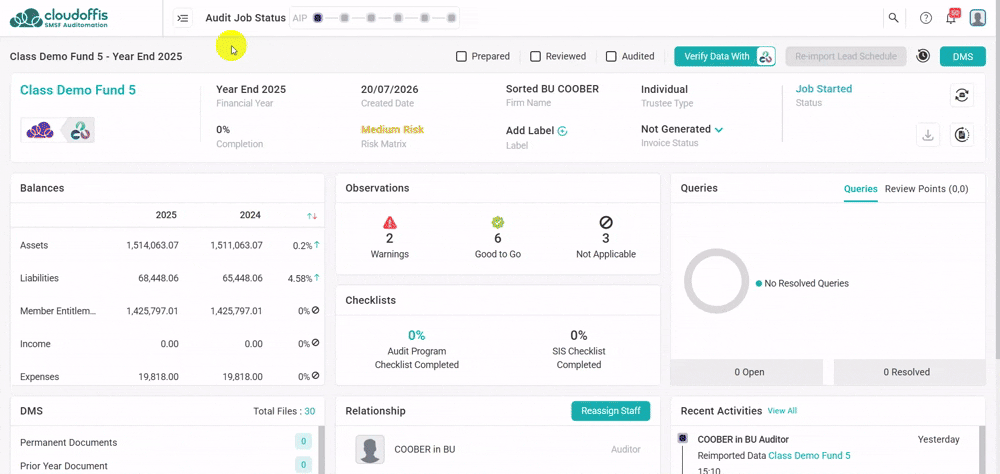Open the search magnifier icon
The height and width of the screenshot is (474, 1000).
[x=893, y=18]
